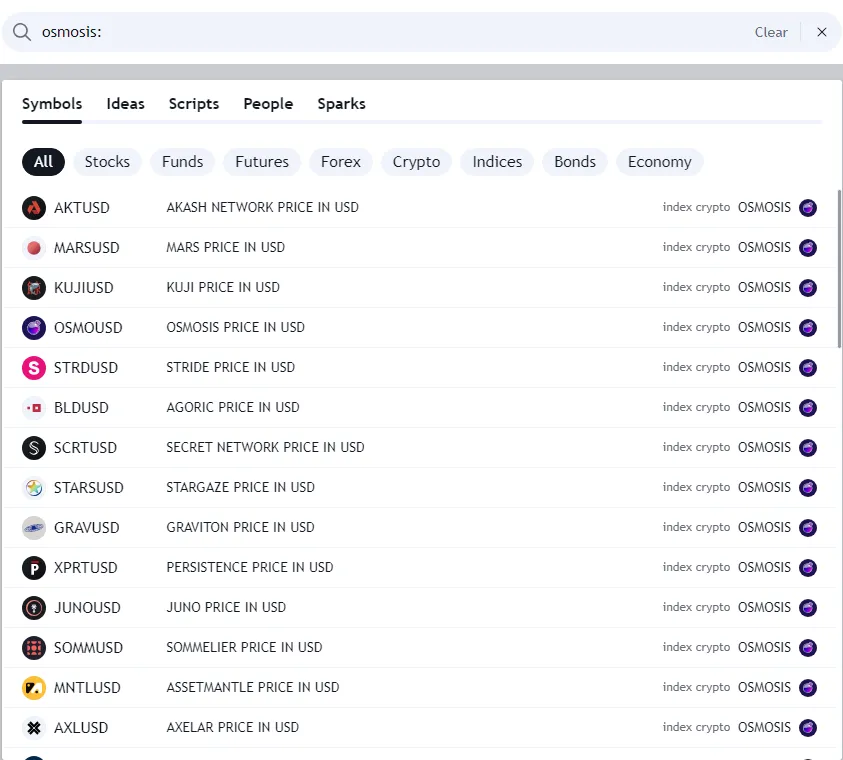
Task: Switch to the People tab
Action: [268, 104]
